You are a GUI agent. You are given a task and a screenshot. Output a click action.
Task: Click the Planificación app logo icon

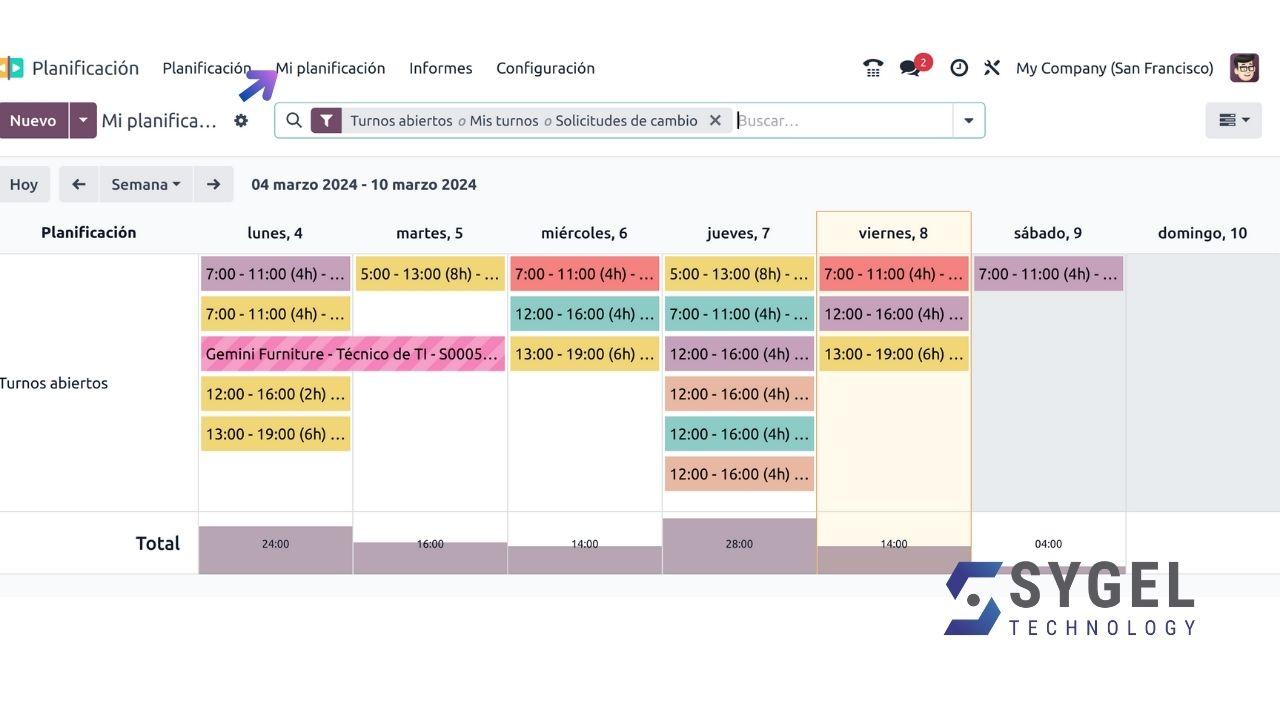tap(14, 68)
